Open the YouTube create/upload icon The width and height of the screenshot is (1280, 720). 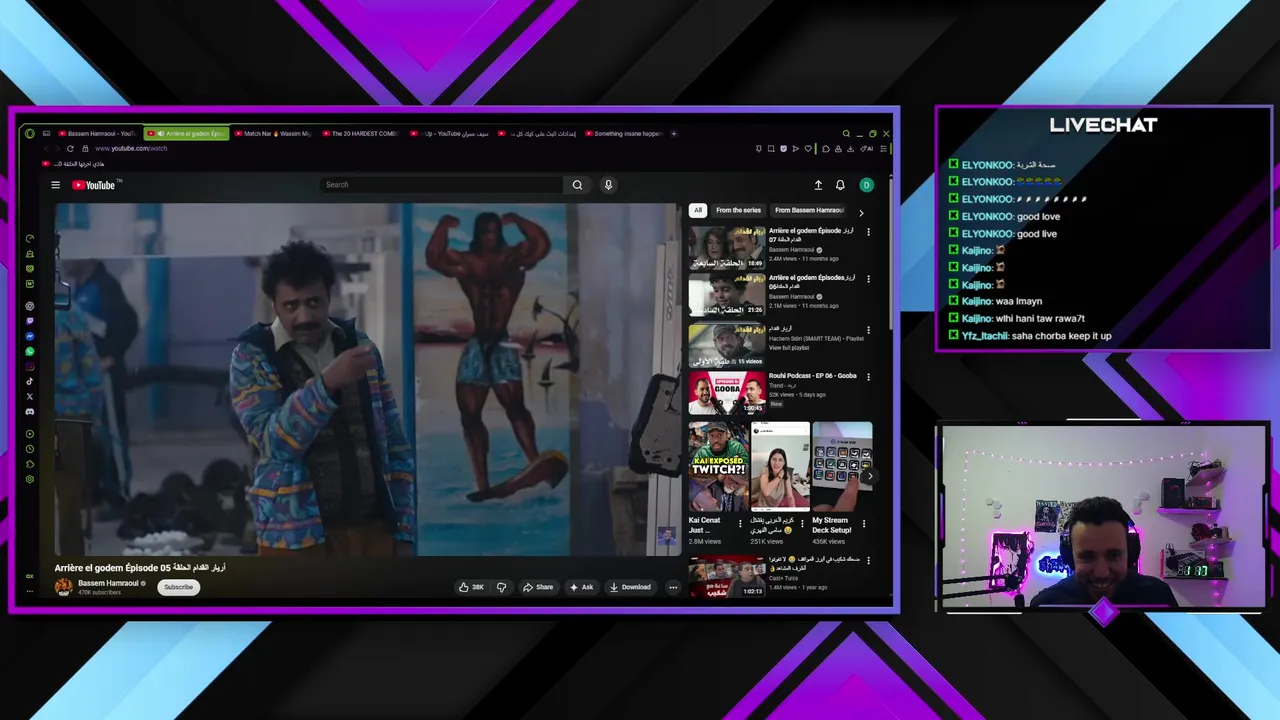tap(818, 185)
